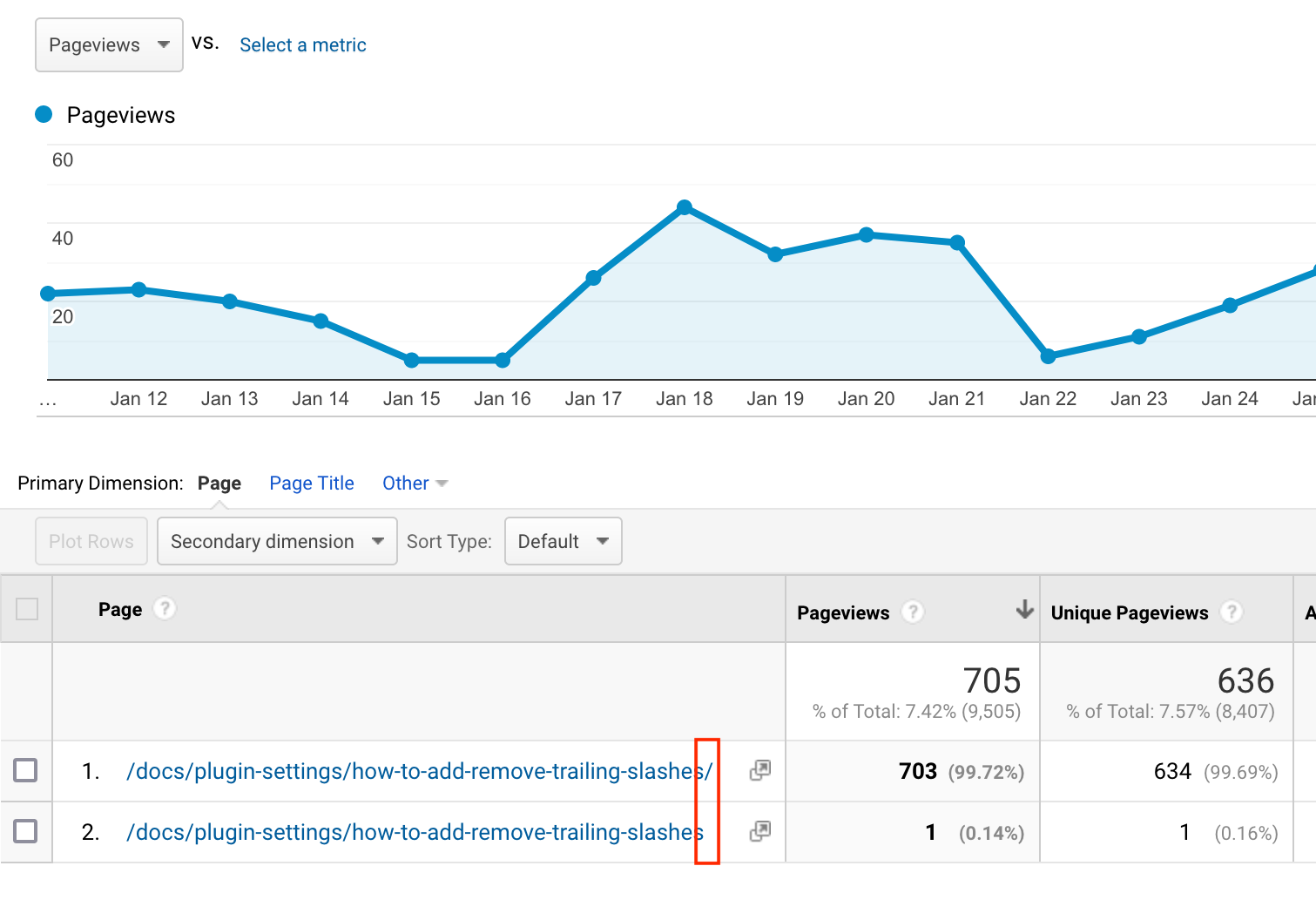Click the Plot Rows button
This screenshot has height=920, width=1316.
(91, 541)
